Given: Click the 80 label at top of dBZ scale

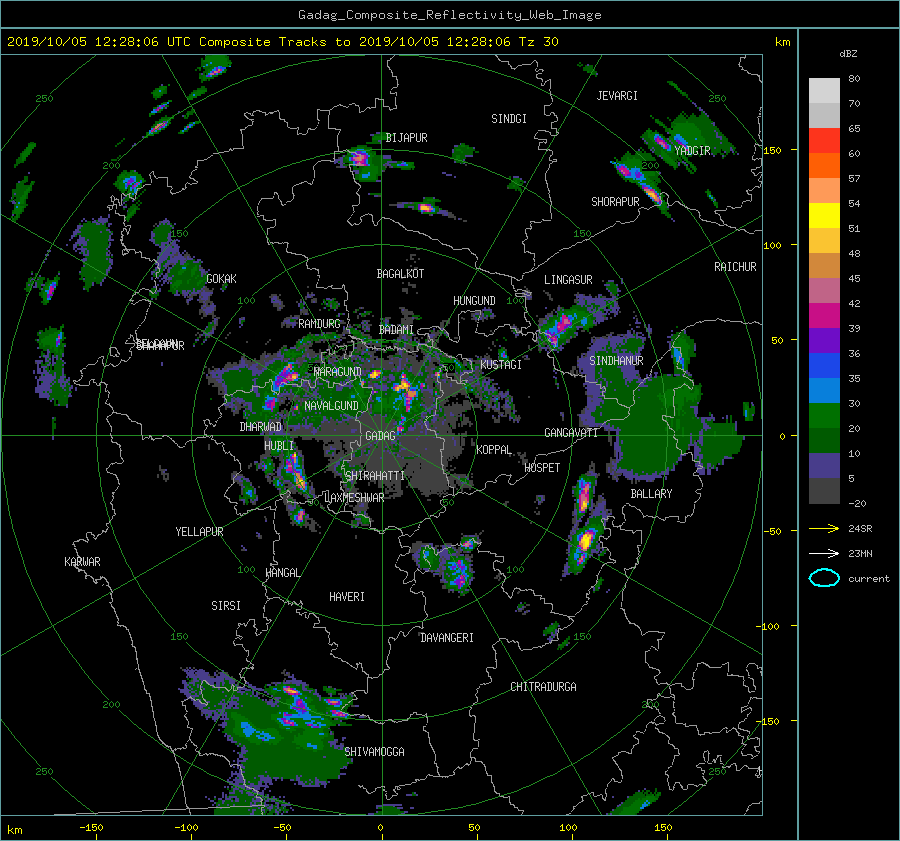Looking at the screenshot, I should pyautogui.click(x=854, y=79).
